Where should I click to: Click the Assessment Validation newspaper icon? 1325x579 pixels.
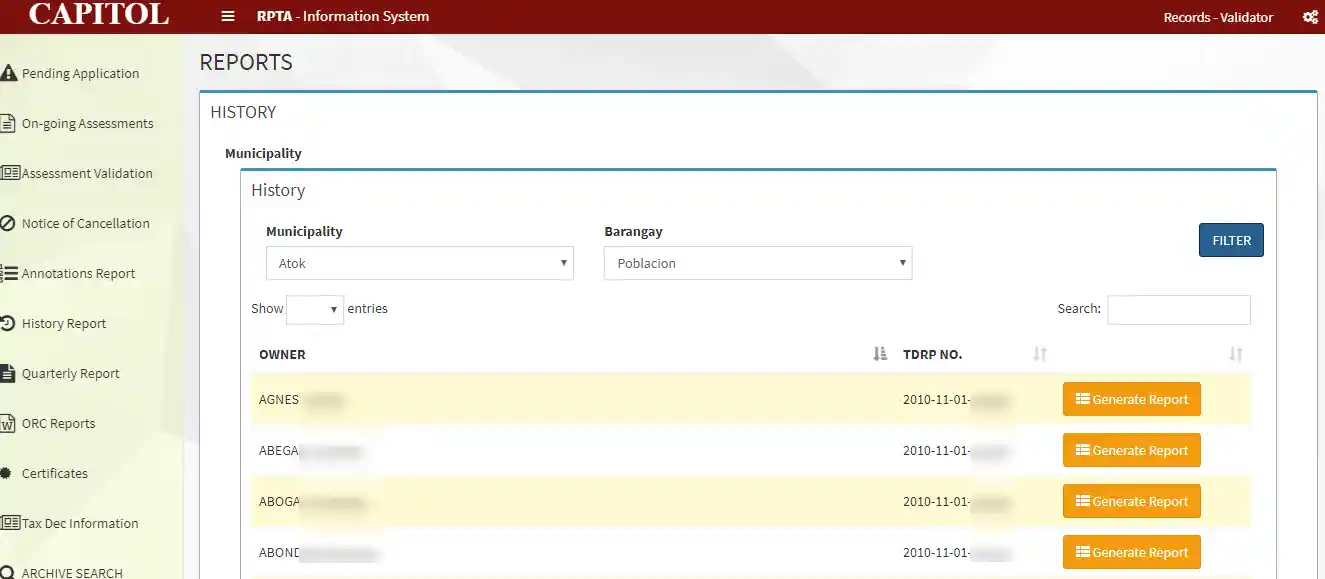[10, 173]
